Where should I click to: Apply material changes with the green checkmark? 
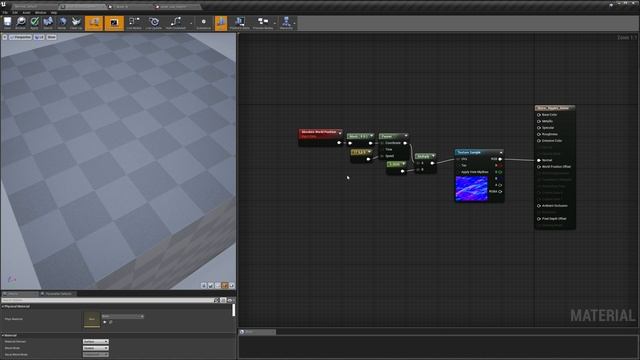point(34,23)
